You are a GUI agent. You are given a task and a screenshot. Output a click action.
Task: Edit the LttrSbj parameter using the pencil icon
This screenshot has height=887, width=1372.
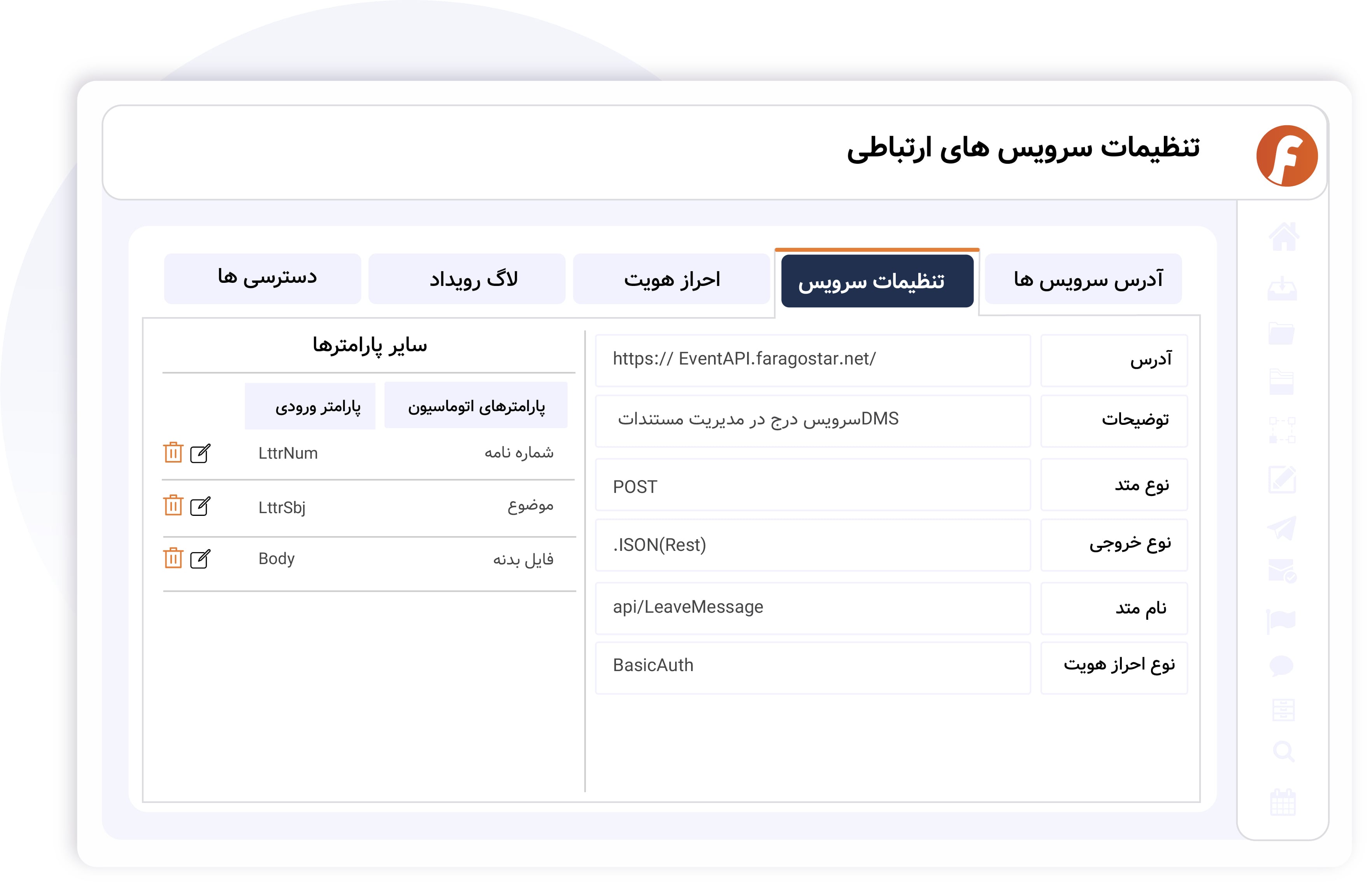[200, 506]
